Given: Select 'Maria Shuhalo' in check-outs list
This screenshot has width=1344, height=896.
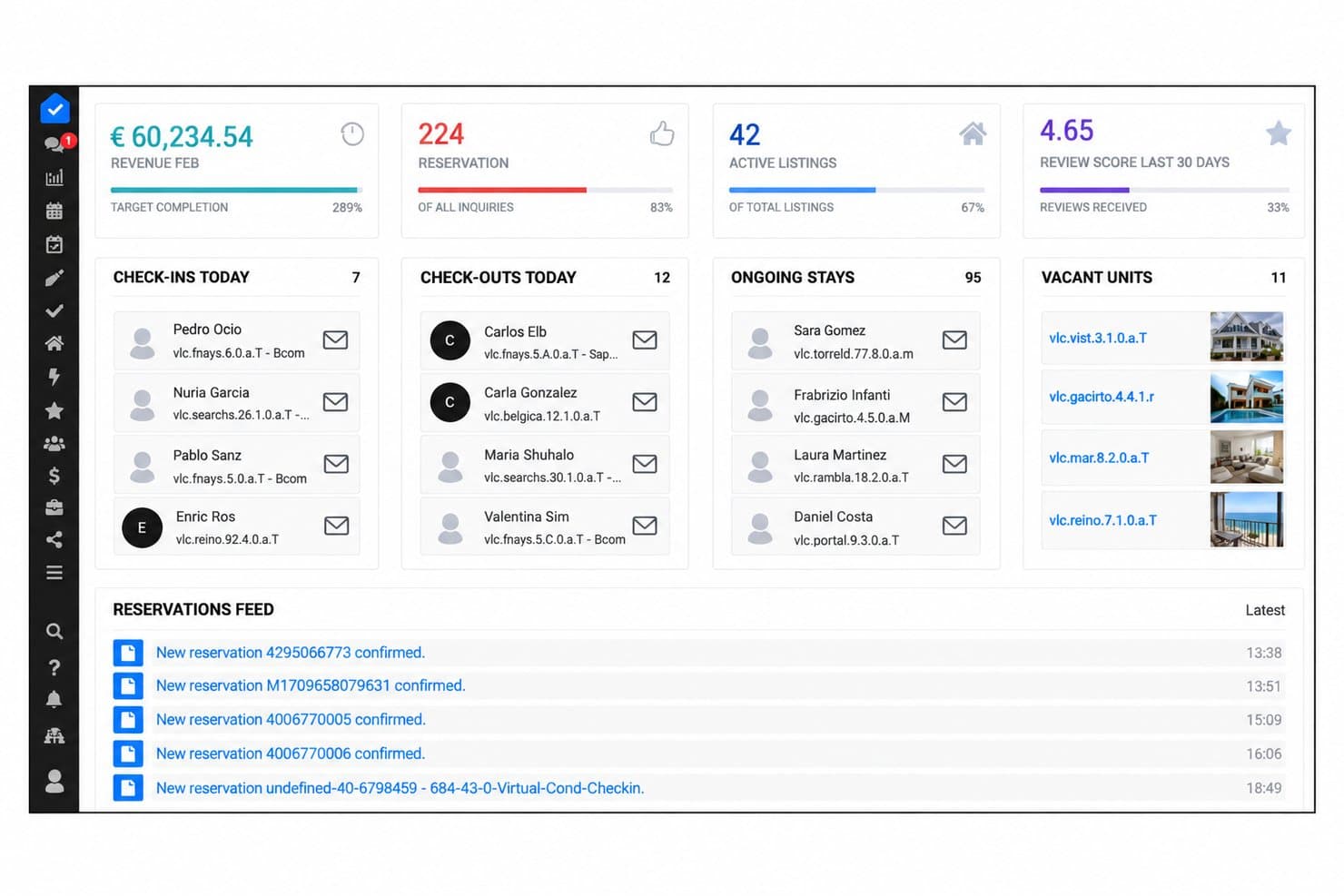Looking at the screenshot, I should click(x=529, y=455).
